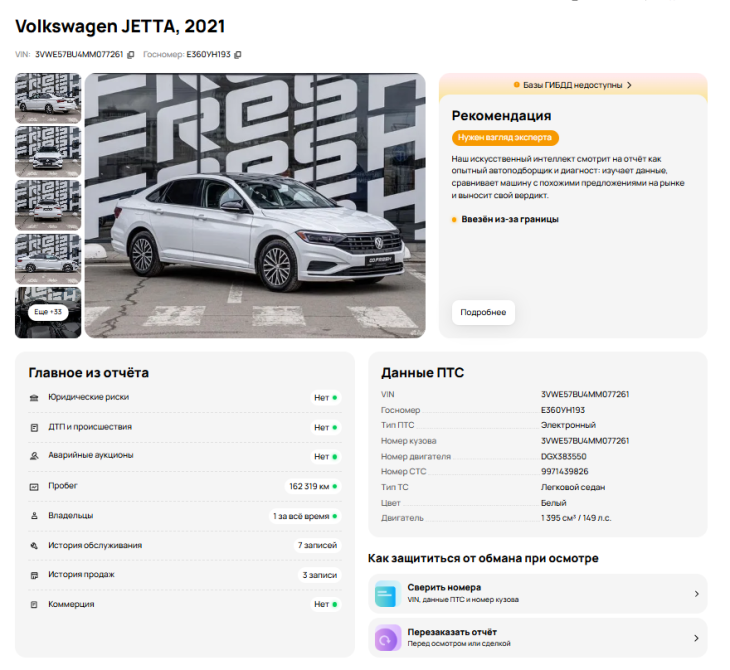Click the 3 записи sales history badge

(x=320, y=575)
